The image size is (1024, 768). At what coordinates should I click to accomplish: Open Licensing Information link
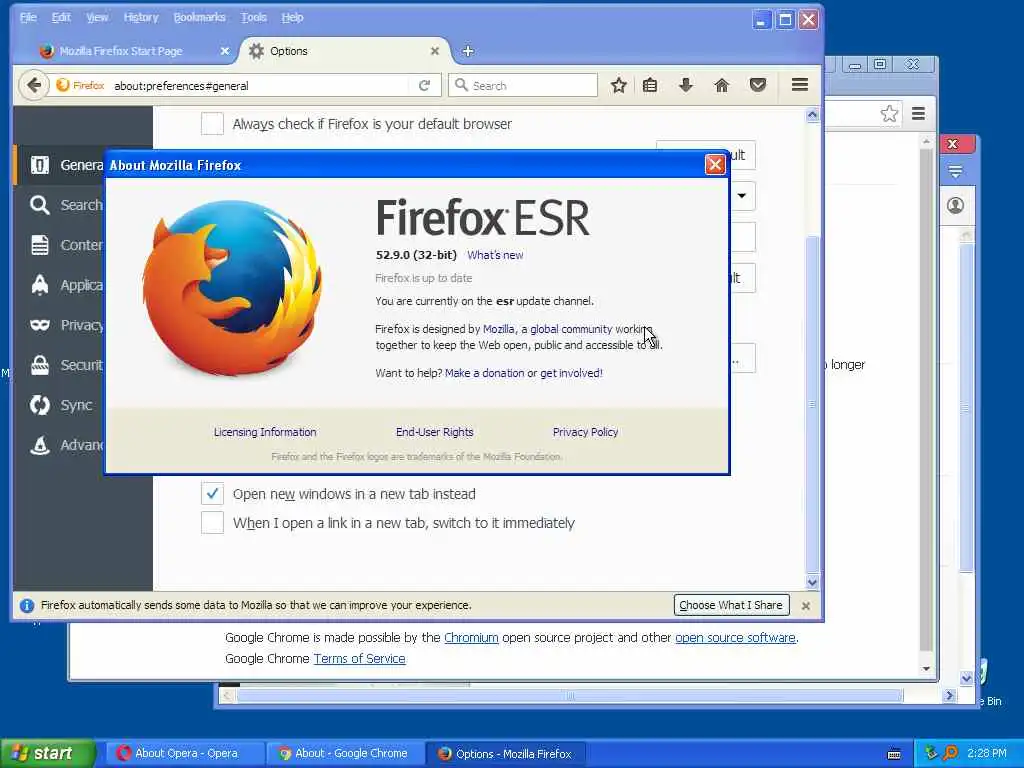coord(265,432)
